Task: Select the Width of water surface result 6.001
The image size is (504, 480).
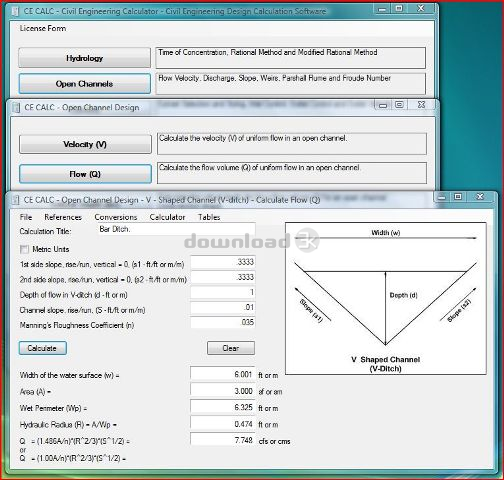Action: click(x=222, y=374)
